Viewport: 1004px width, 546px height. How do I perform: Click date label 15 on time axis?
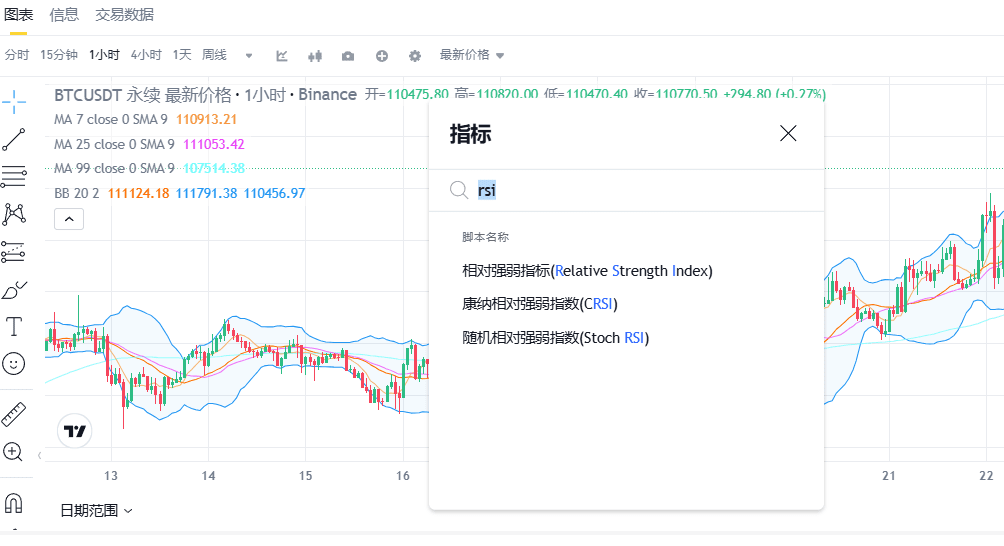(x=305, y=476)
